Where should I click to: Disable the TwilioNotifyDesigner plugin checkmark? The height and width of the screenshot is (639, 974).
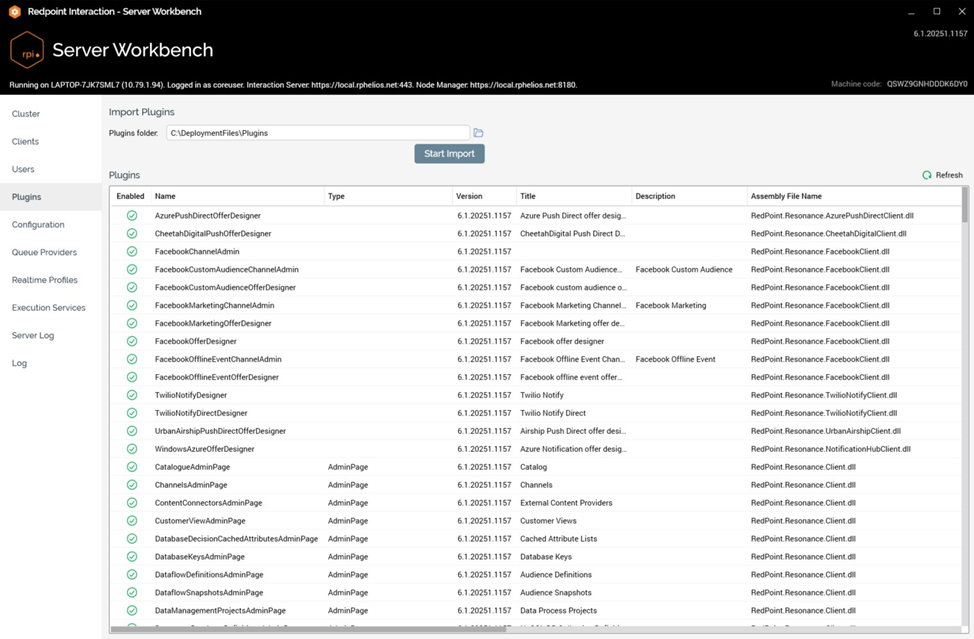(132, 395)
